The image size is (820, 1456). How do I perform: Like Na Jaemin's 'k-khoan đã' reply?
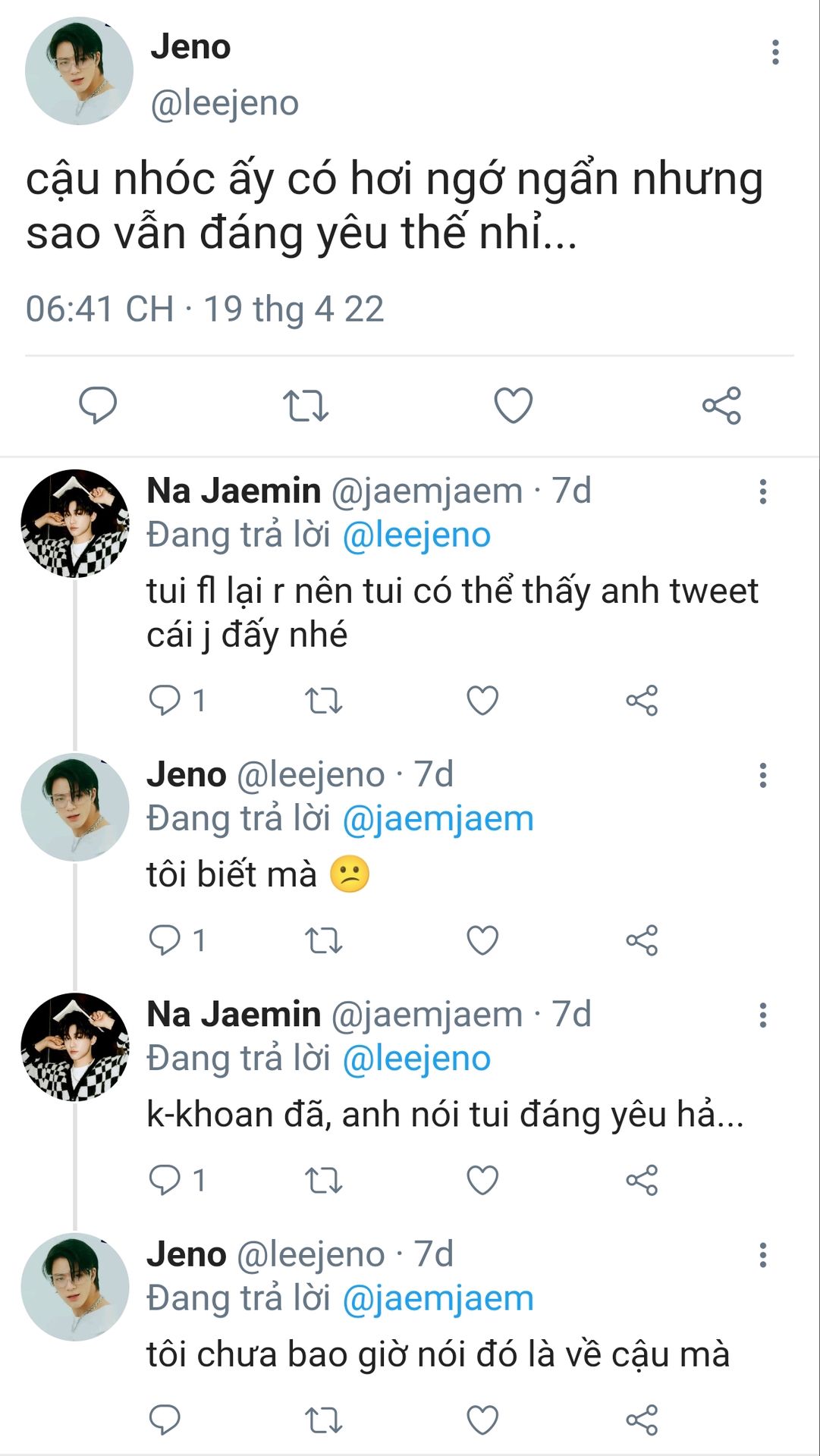coord(482,1180)
